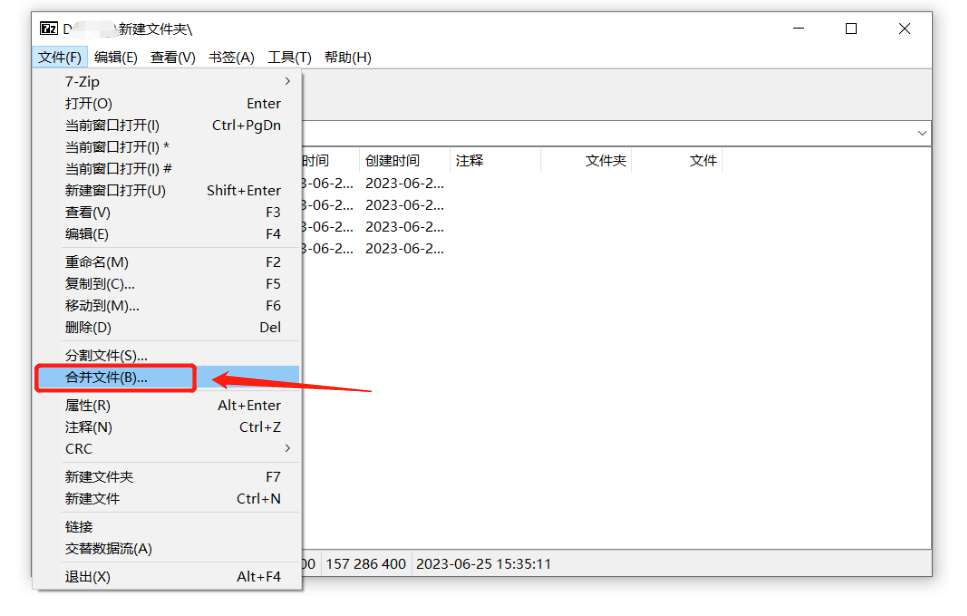Choose 注释(N) menu item

(168, 427)
